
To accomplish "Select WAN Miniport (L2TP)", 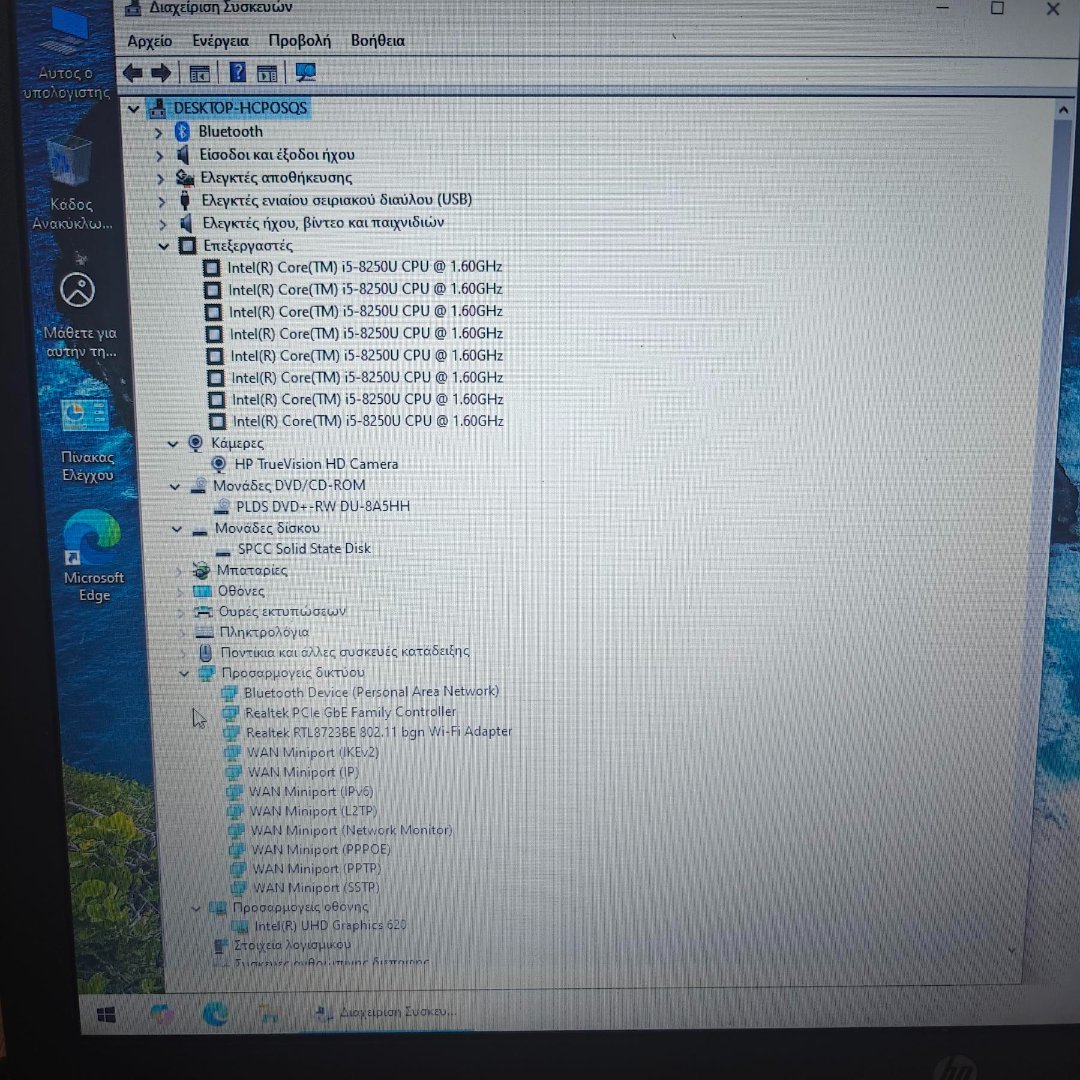I will pyautogui.click(x=313, y=811).
